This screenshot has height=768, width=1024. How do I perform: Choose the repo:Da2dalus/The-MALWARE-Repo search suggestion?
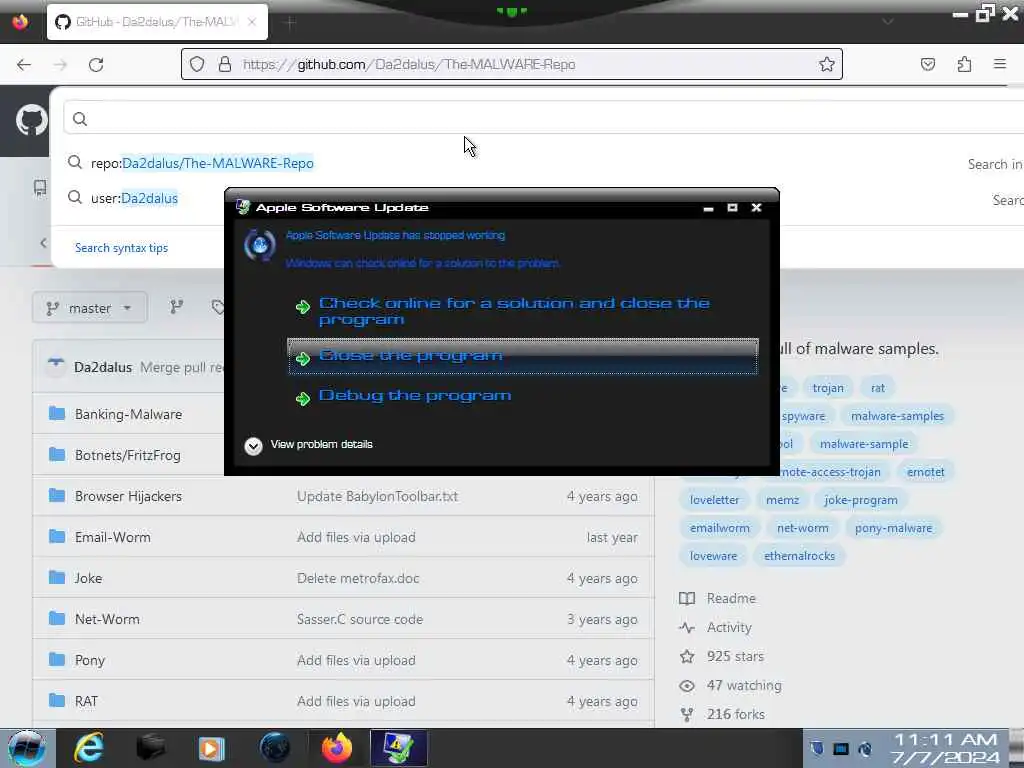pos(202,163)
